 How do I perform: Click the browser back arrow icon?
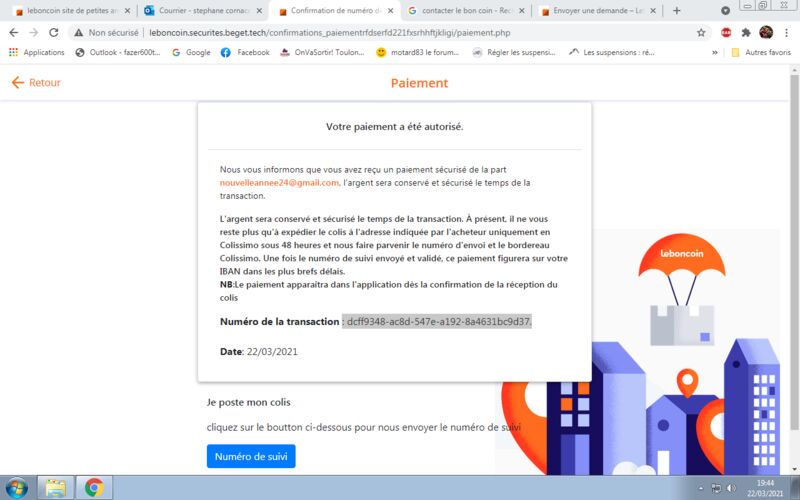click(x=14, y=33)
